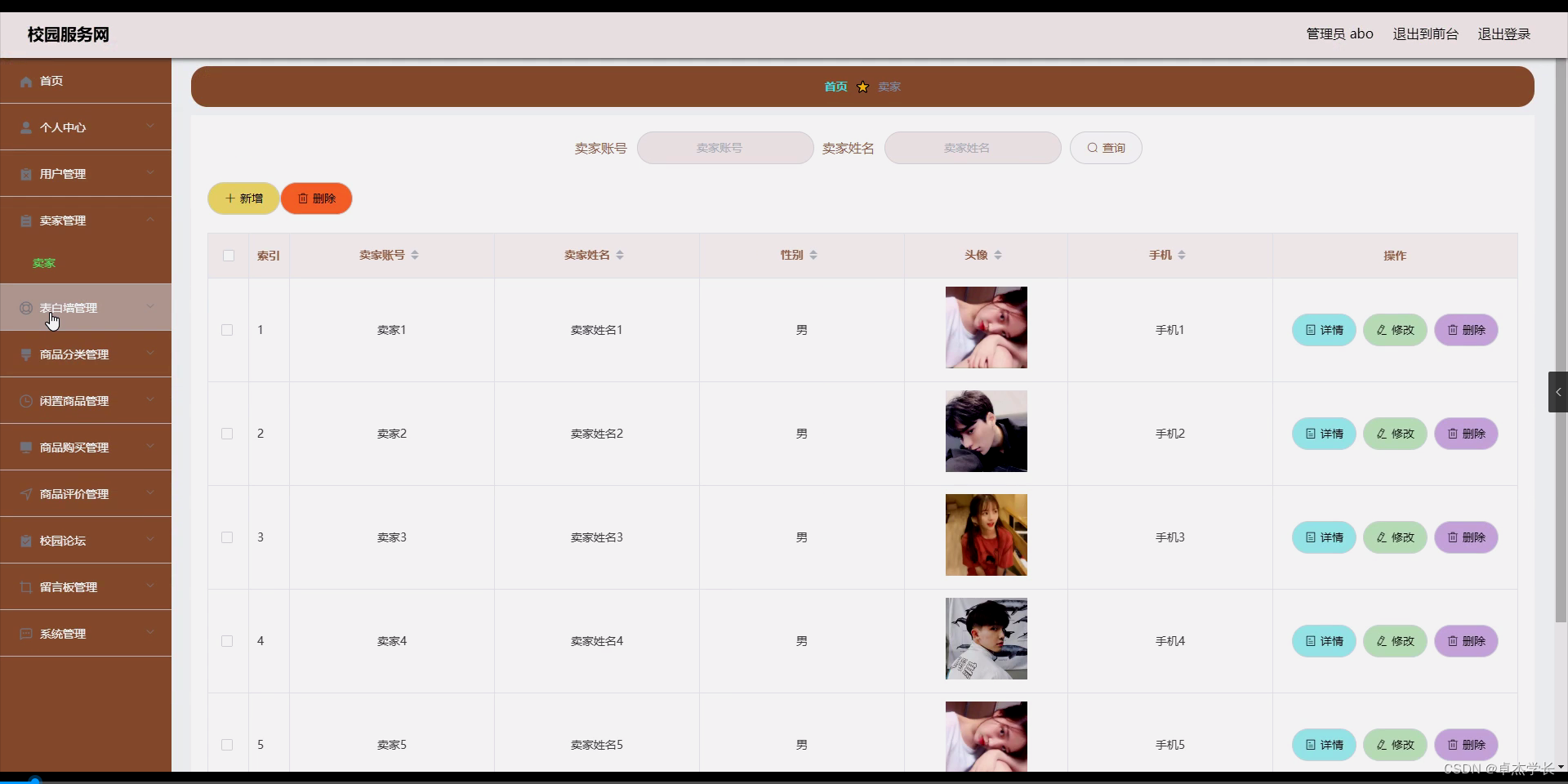Check the checkbox for seller 卖家5
This screenshot has height=784, width=1568.
pos(225,745)
